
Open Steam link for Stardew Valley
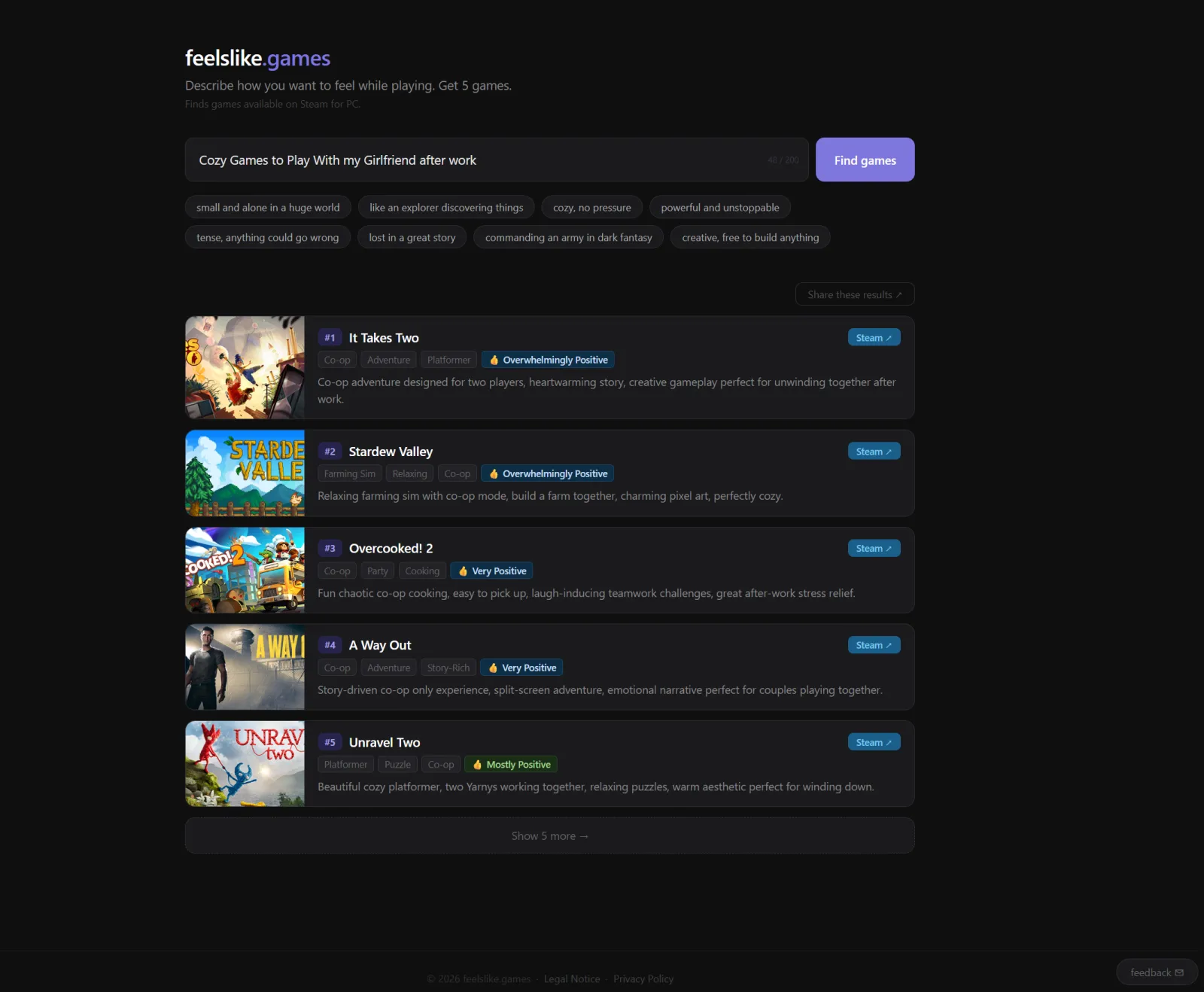(x=874, y=451)
